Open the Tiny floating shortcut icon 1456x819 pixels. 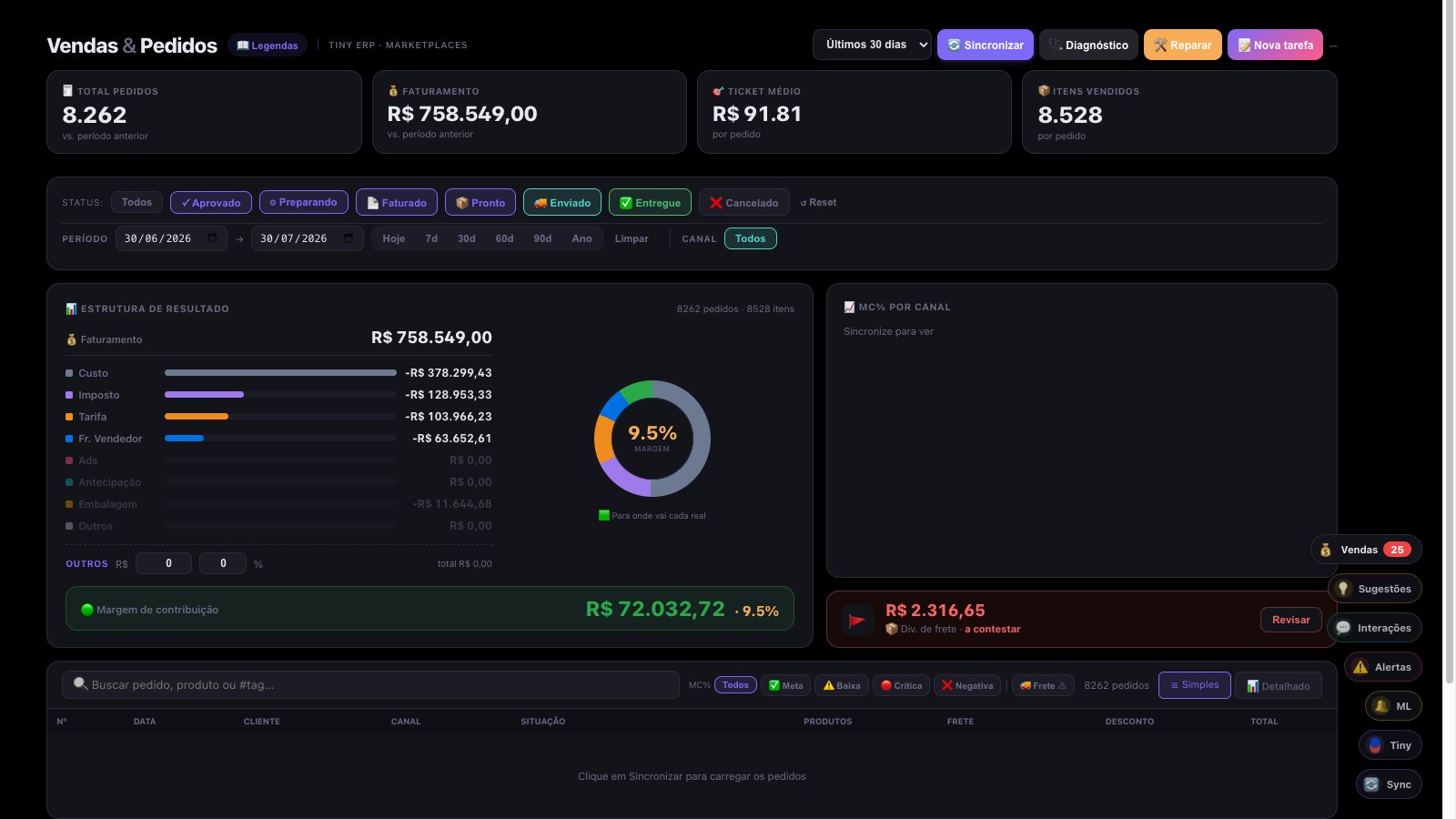pyautogui.click(x=1390, y=745)
